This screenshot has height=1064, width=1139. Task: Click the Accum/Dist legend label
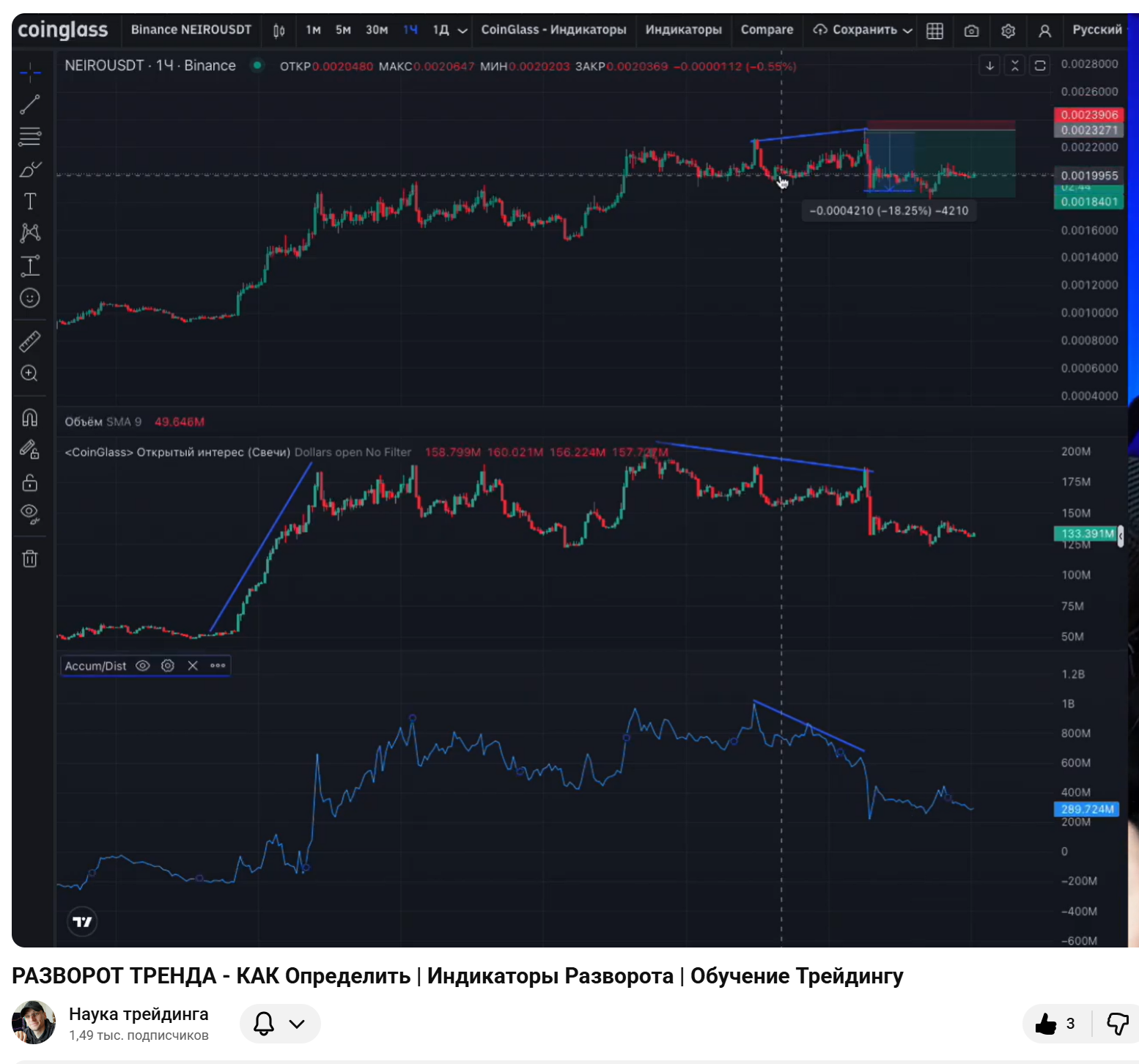pos(95,666)
